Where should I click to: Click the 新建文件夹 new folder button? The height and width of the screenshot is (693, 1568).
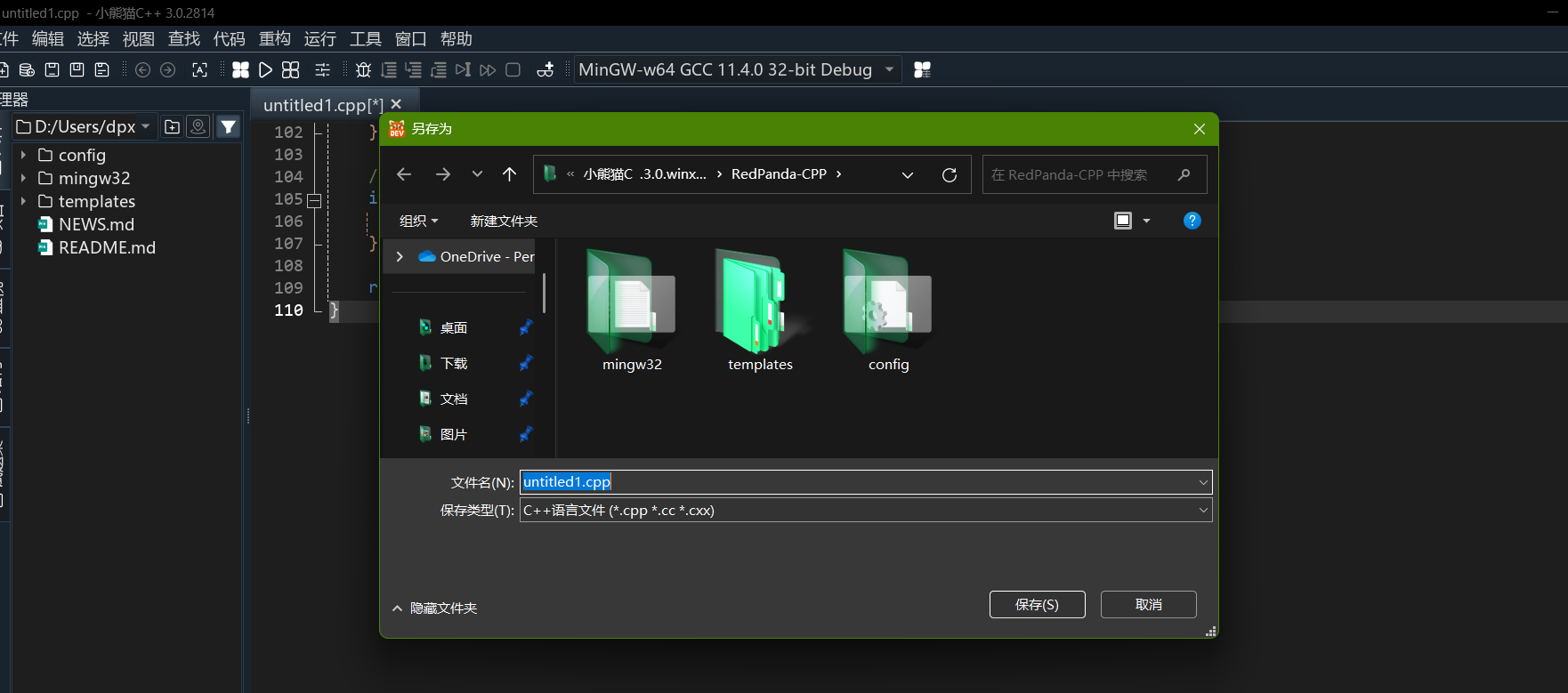[x=504, y=221]
